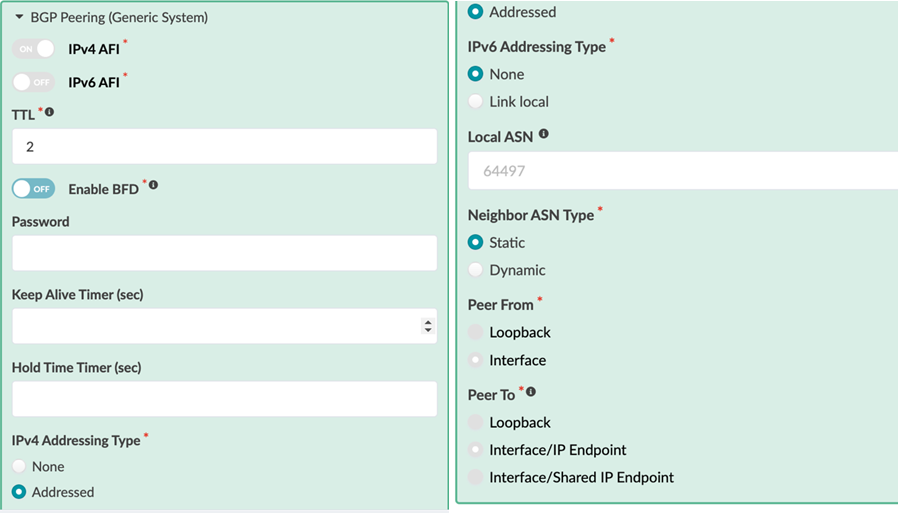Select Link local IPv6 addressing
The height and width of the screenshot is (513, 898).
tap(476, 102)
